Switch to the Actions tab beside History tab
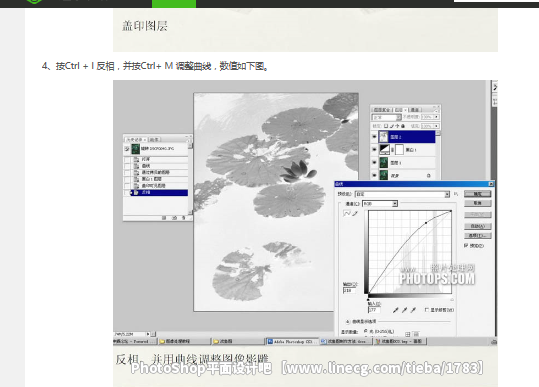The width and height of the screenshot is (539, 387). (154, 140)
